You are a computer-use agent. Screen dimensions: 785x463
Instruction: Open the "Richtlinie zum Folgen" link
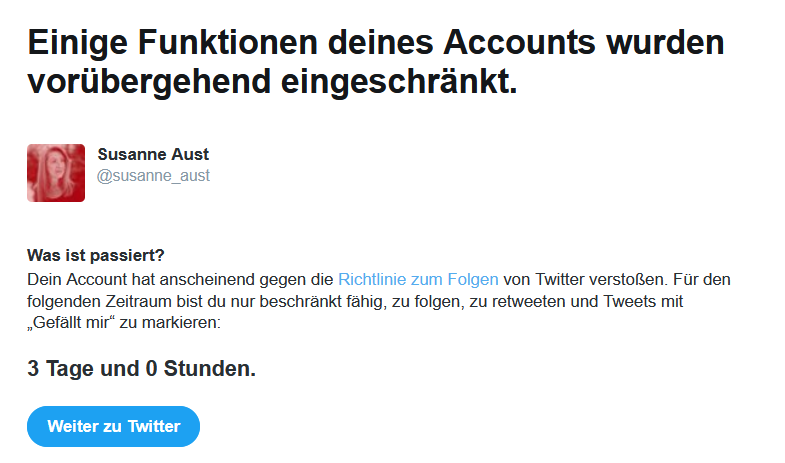click(x=418, y=279)
